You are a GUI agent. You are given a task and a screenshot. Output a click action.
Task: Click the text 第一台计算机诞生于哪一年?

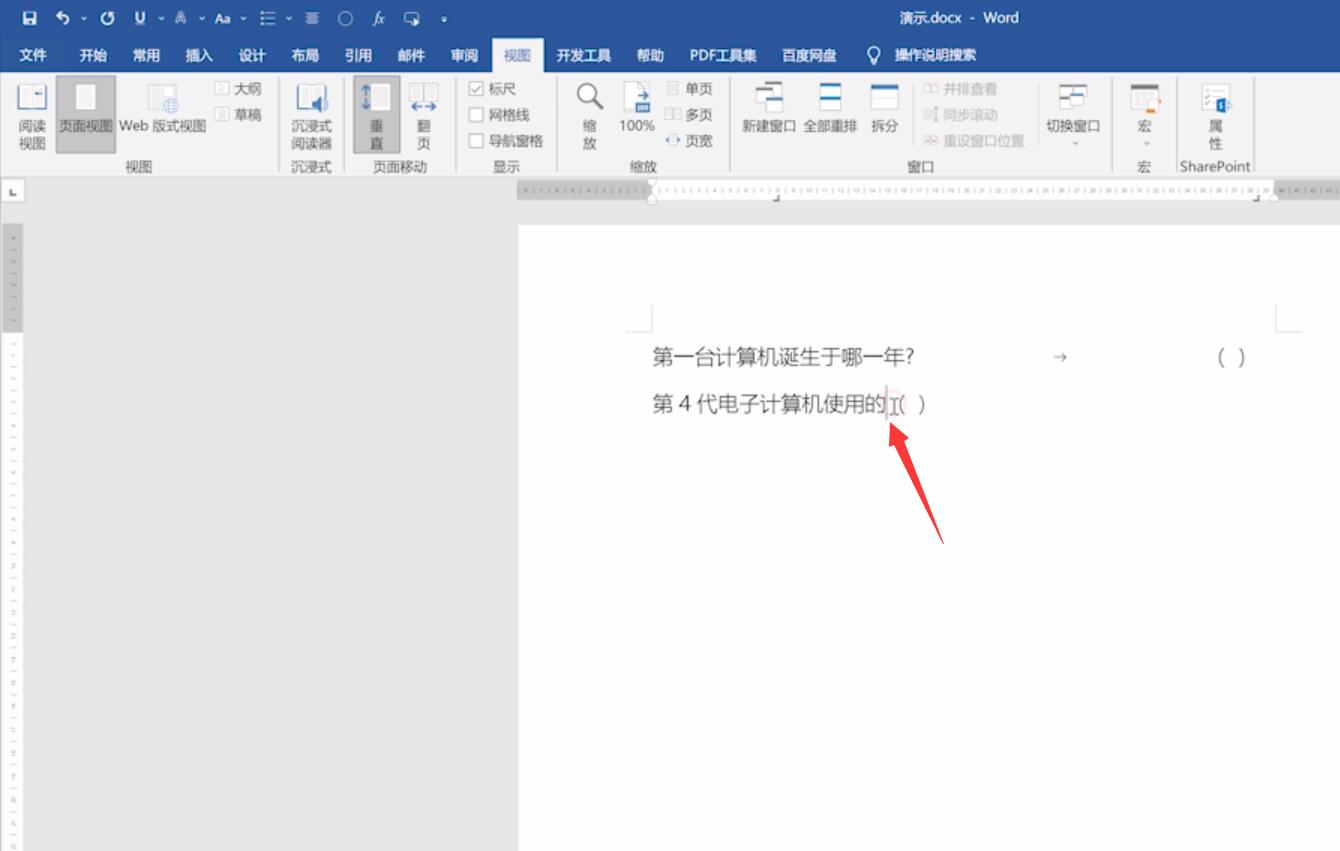(783, 357)
